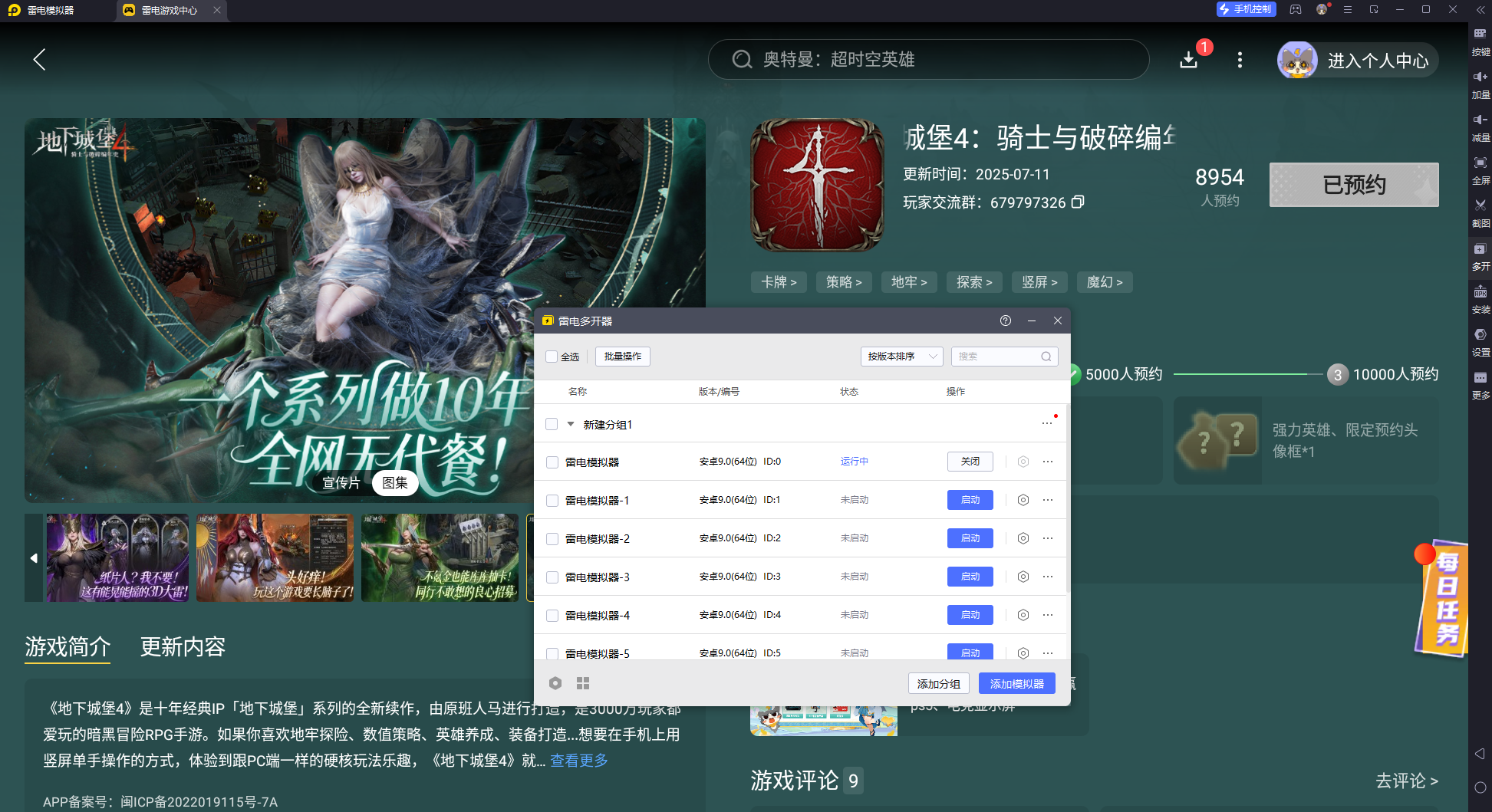
Task: Click the 3 milestone marker for 10000人预约
Action: [x=1338, y=374]
